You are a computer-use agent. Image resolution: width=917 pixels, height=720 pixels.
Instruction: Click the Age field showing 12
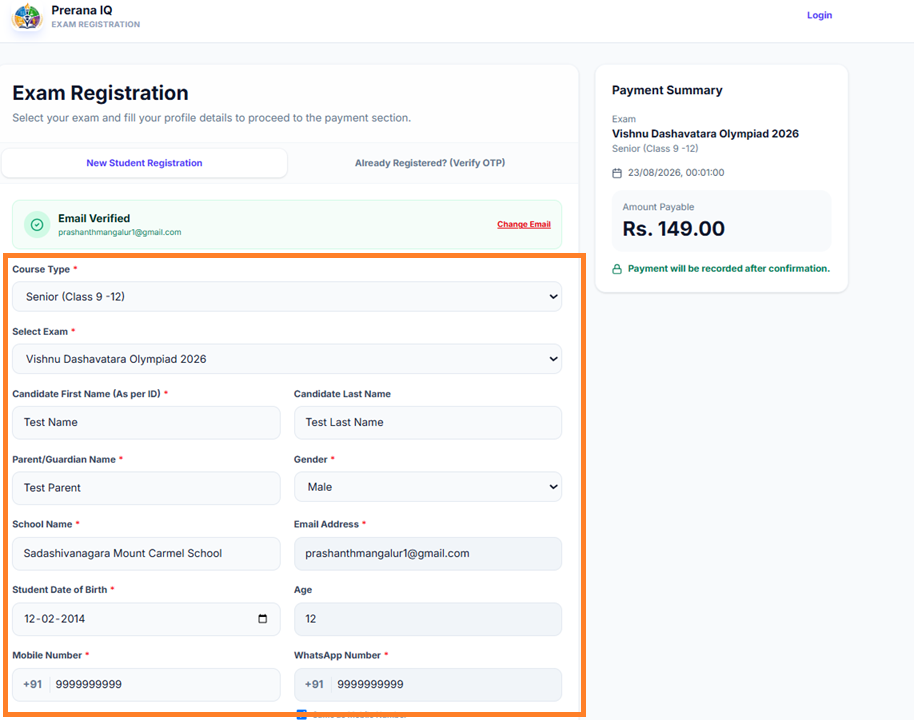tap(428, 619)
